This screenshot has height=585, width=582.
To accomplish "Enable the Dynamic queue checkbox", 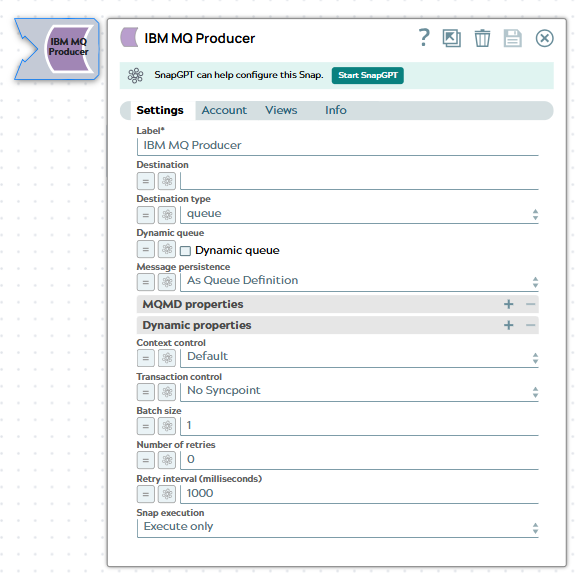I will 185,251.
